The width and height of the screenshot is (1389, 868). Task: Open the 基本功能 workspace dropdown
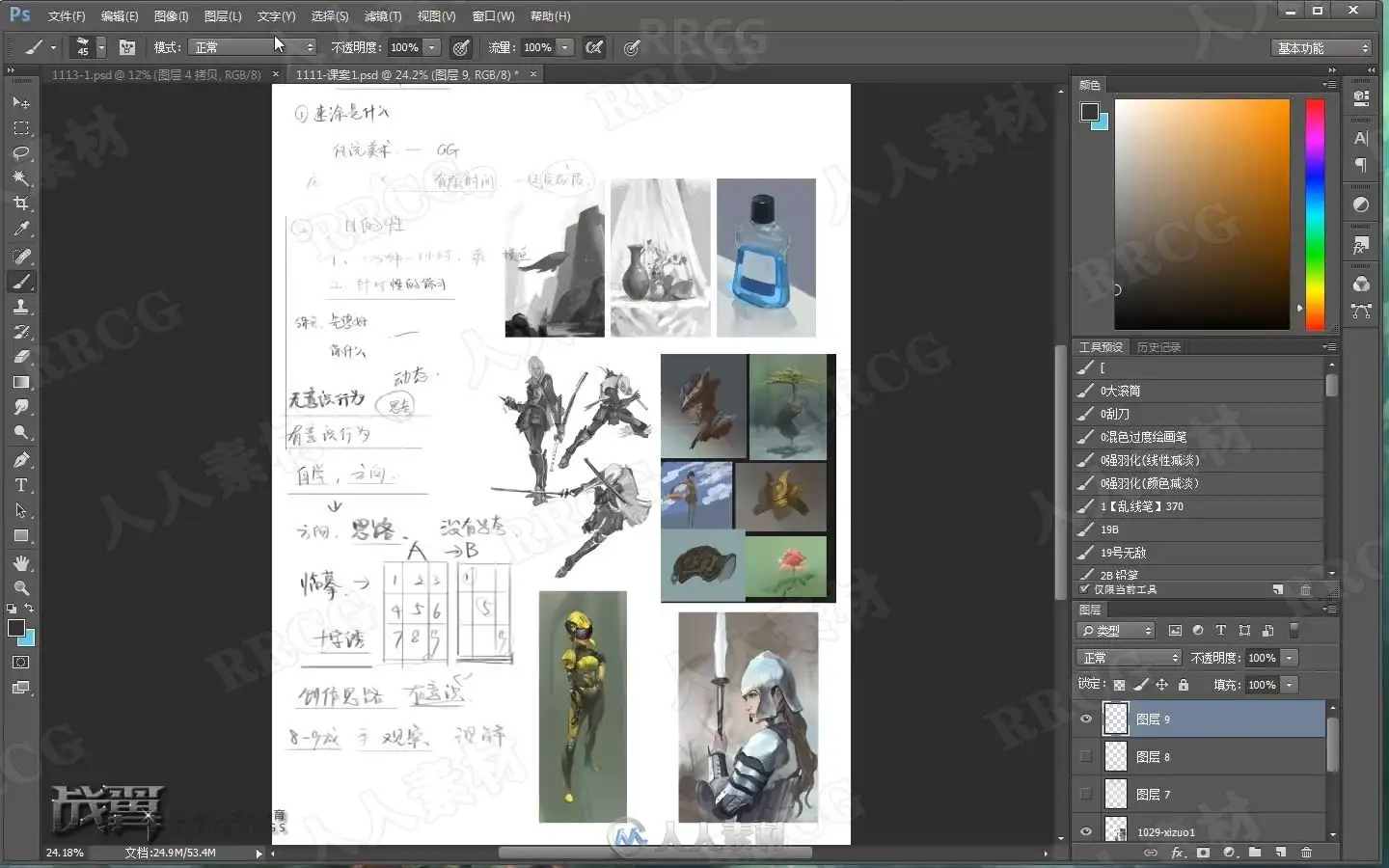click(1321, 48)
